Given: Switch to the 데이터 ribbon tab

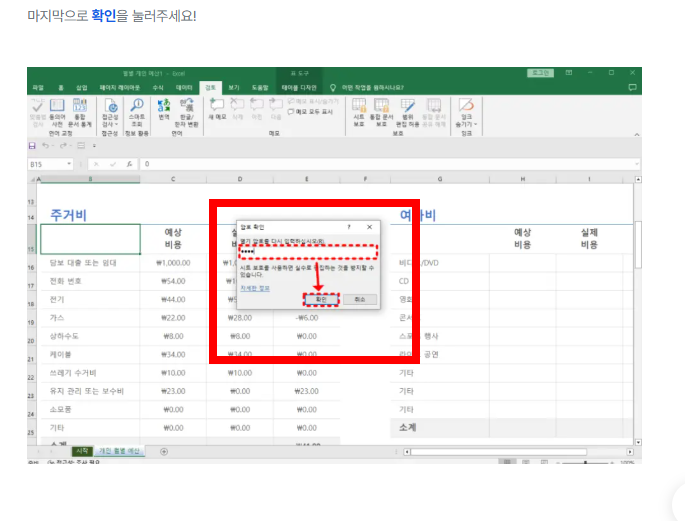Looking at the screenshot, I should (184, 88).
